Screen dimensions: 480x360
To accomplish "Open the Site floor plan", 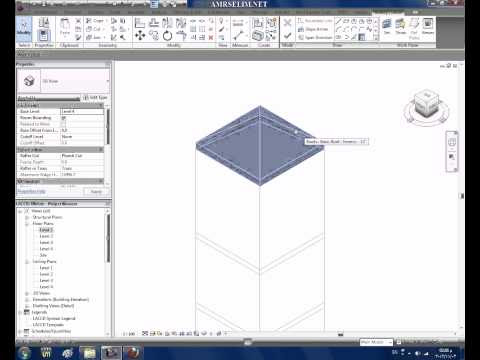I will [43, 255].
